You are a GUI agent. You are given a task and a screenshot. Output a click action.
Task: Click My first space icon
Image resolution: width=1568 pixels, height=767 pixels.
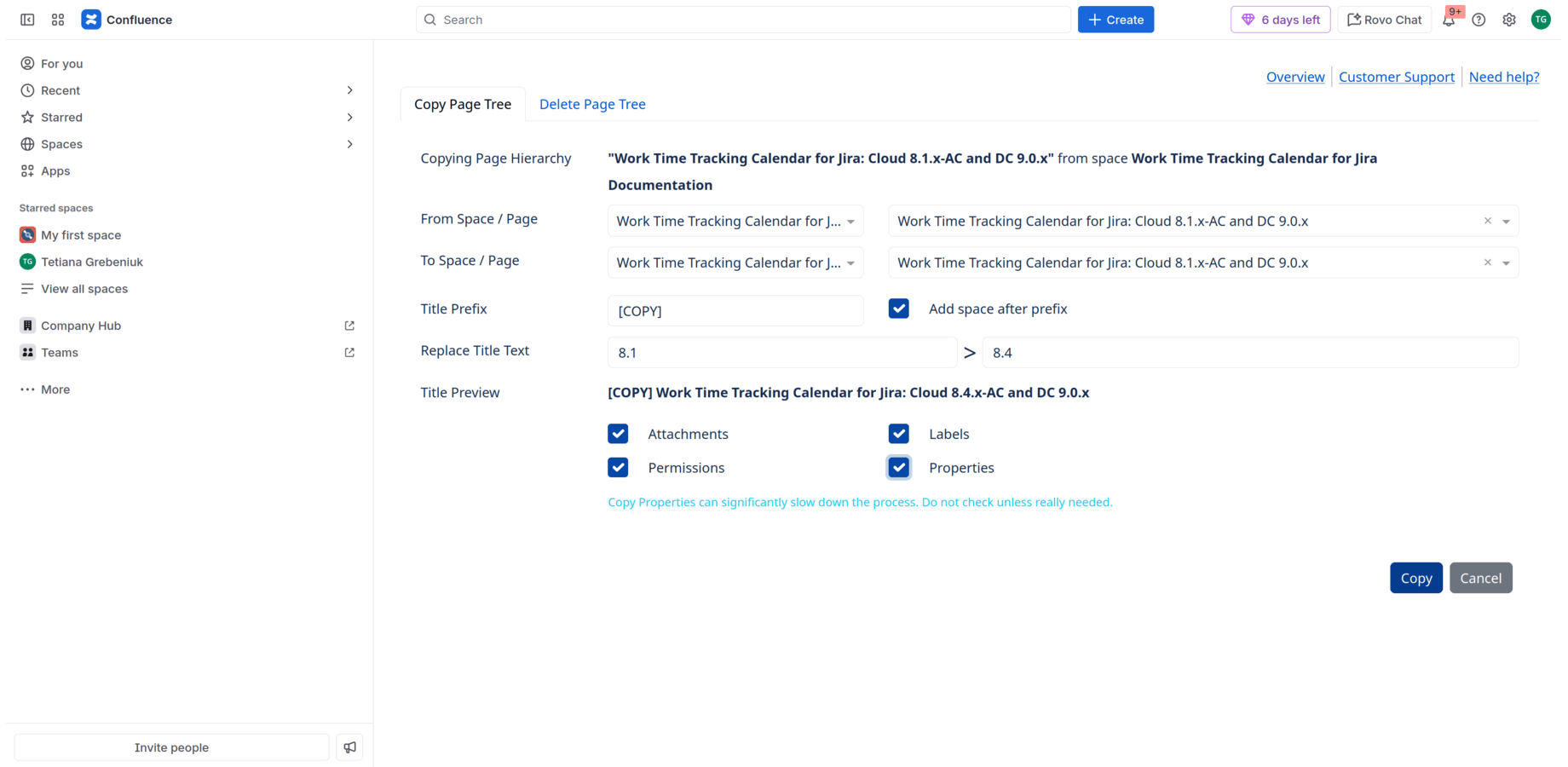27,234
